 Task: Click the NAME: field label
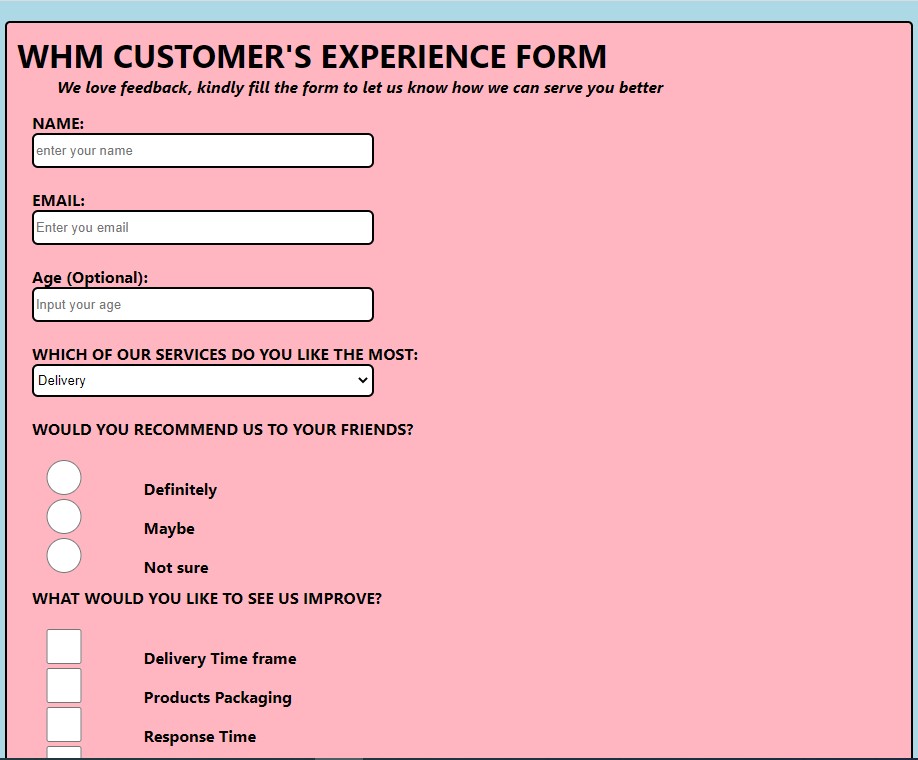point(58,124)
